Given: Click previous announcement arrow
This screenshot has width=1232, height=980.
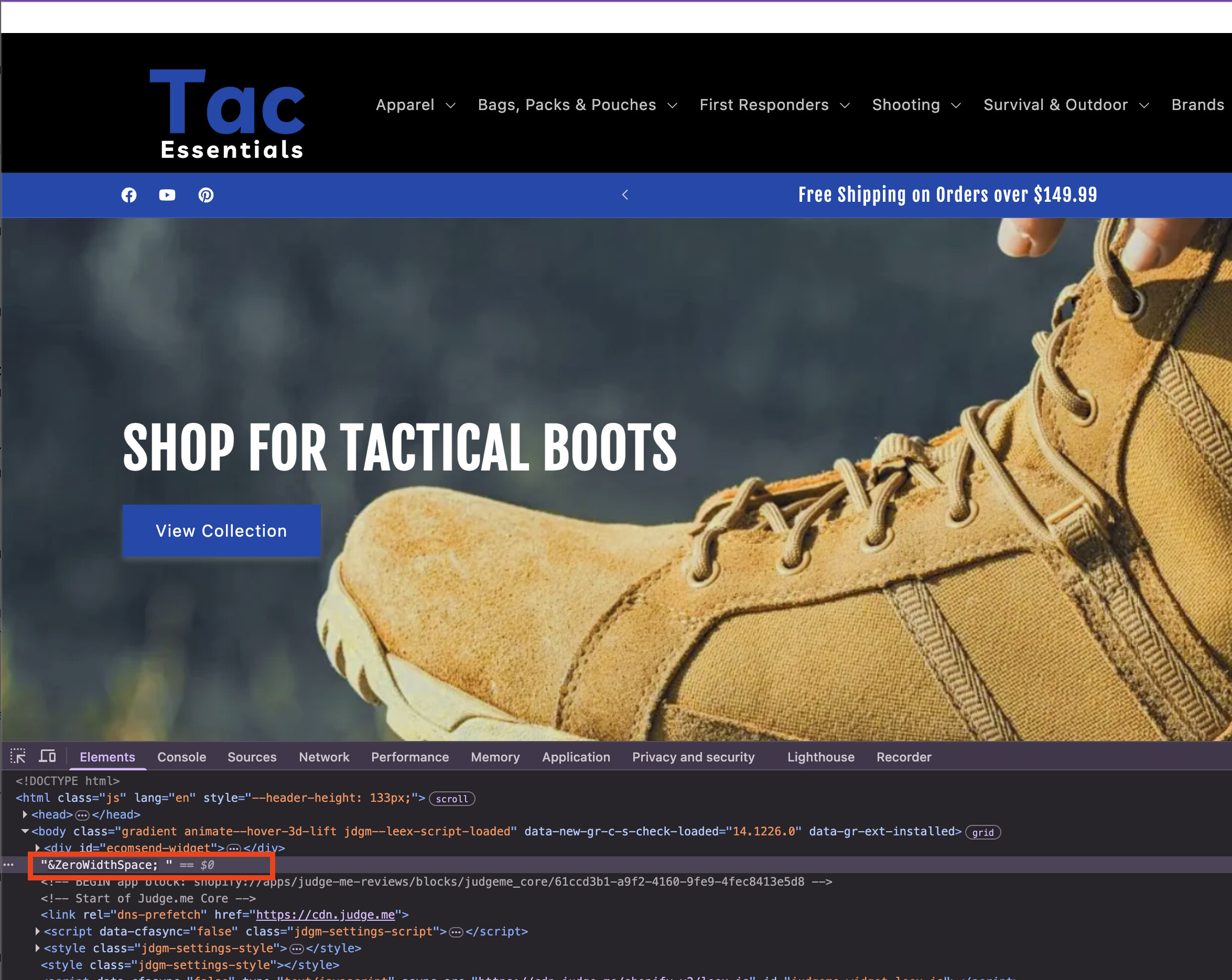Looking at the screenshot, I should (x=625, y=195).
